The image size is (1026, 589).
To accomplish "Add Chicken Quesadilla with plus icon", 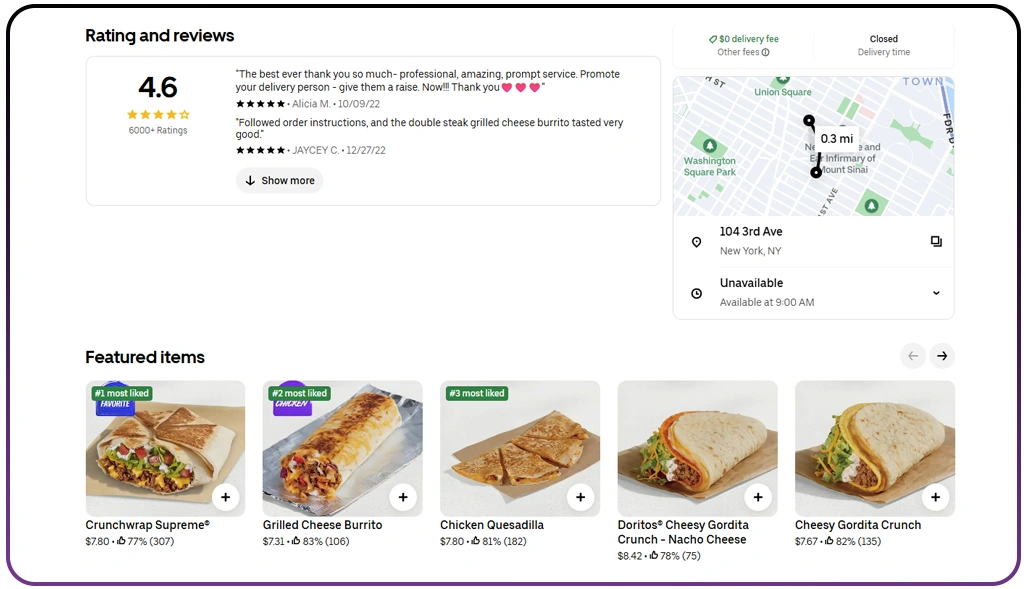I will click(x=580, y=497).
